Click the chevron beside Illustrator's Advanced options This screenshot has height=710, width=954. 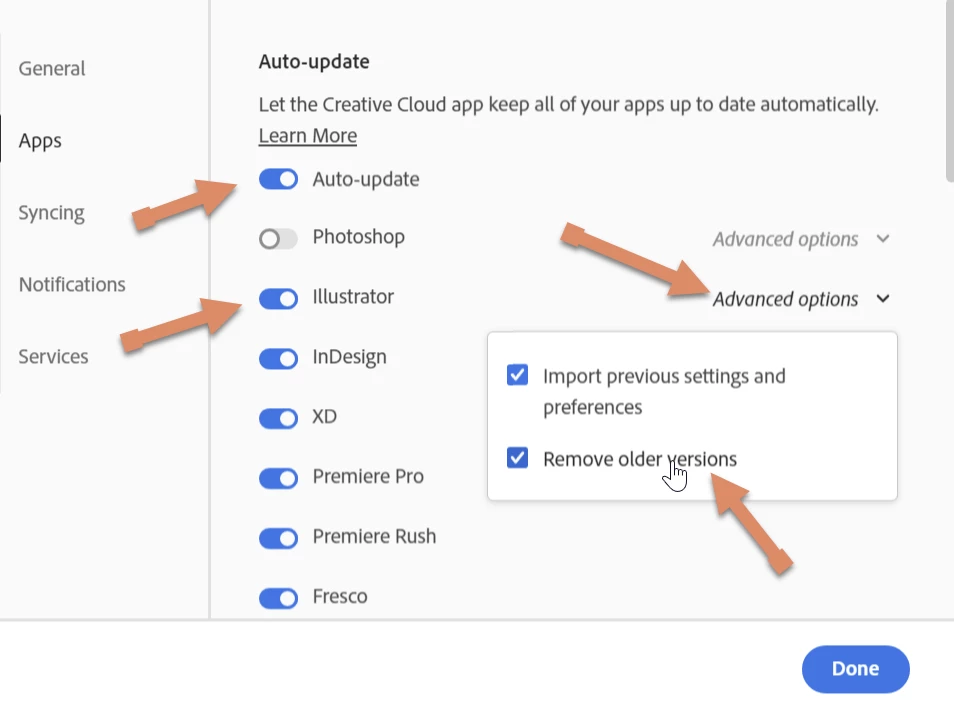coord(883,299)
